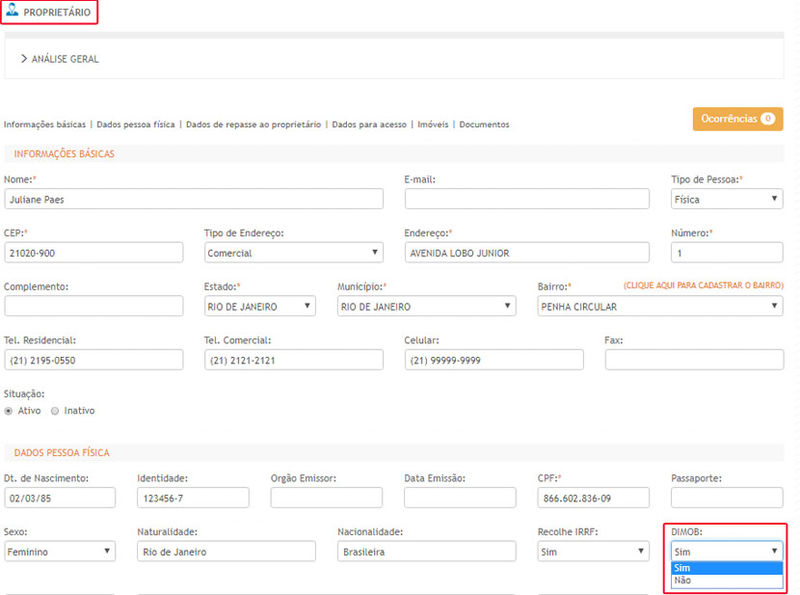The image size is (800, 595).
Task: Click the Proprietário person icon
Action: (13, 13)
